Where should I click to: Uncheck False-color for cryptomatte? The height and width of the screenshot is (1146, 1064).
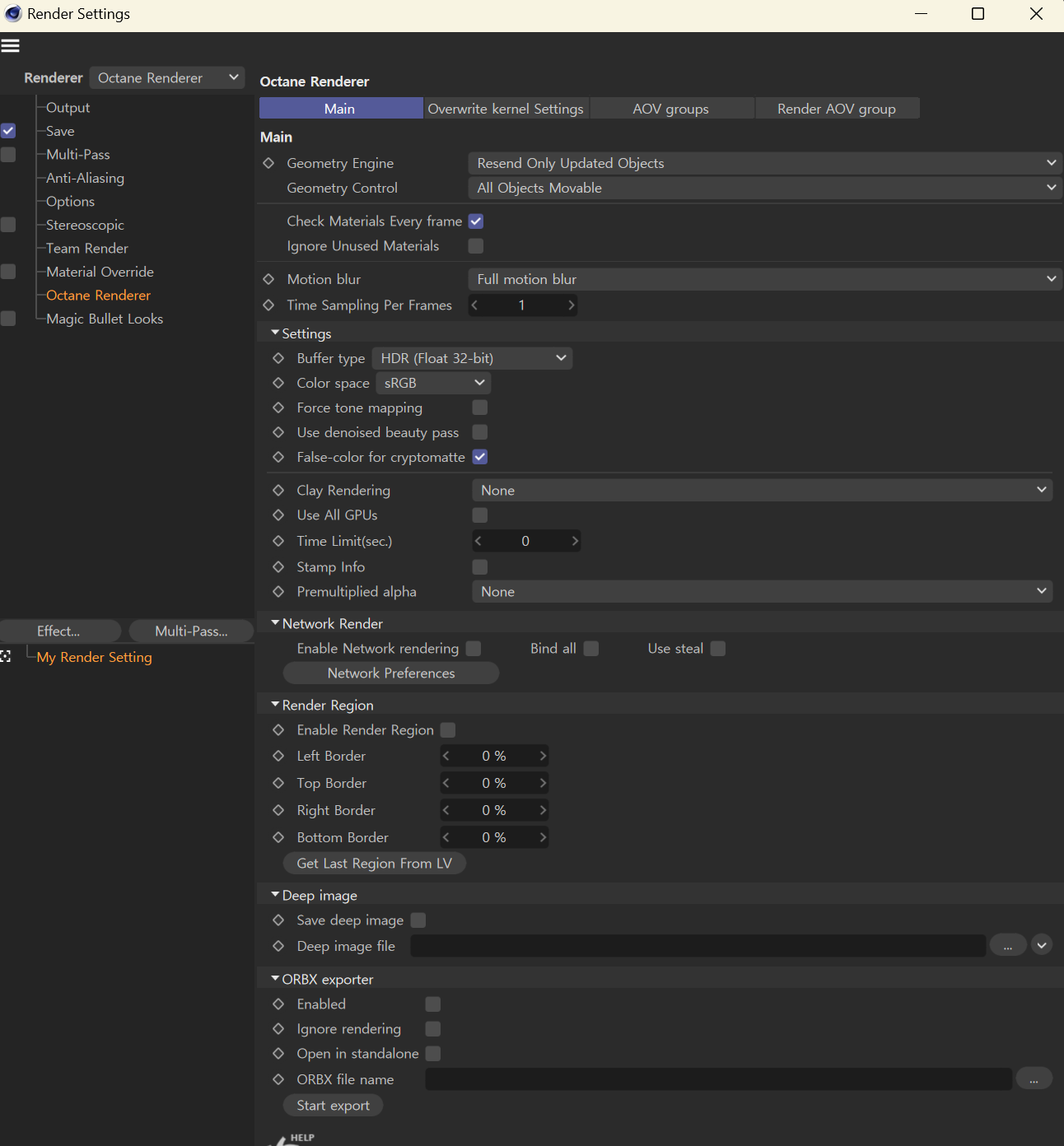tap(480, 457)
